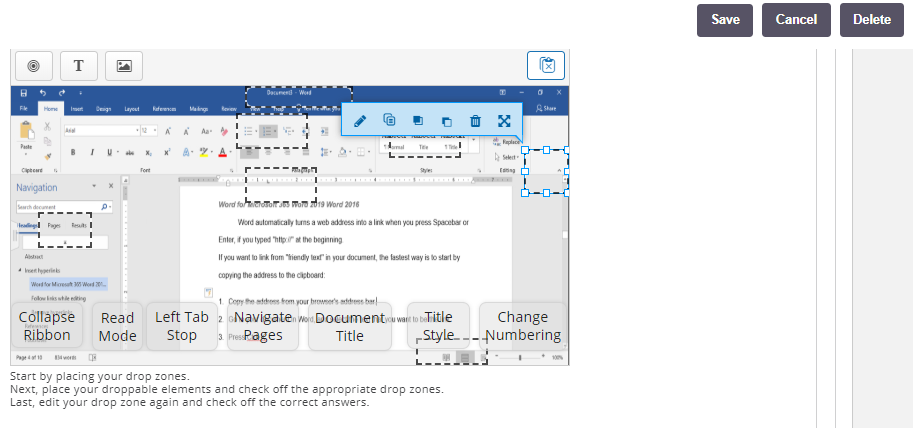Edit the selected drop zone with the pencil icon
The image size is (913, 428).
tap(360, 121)
